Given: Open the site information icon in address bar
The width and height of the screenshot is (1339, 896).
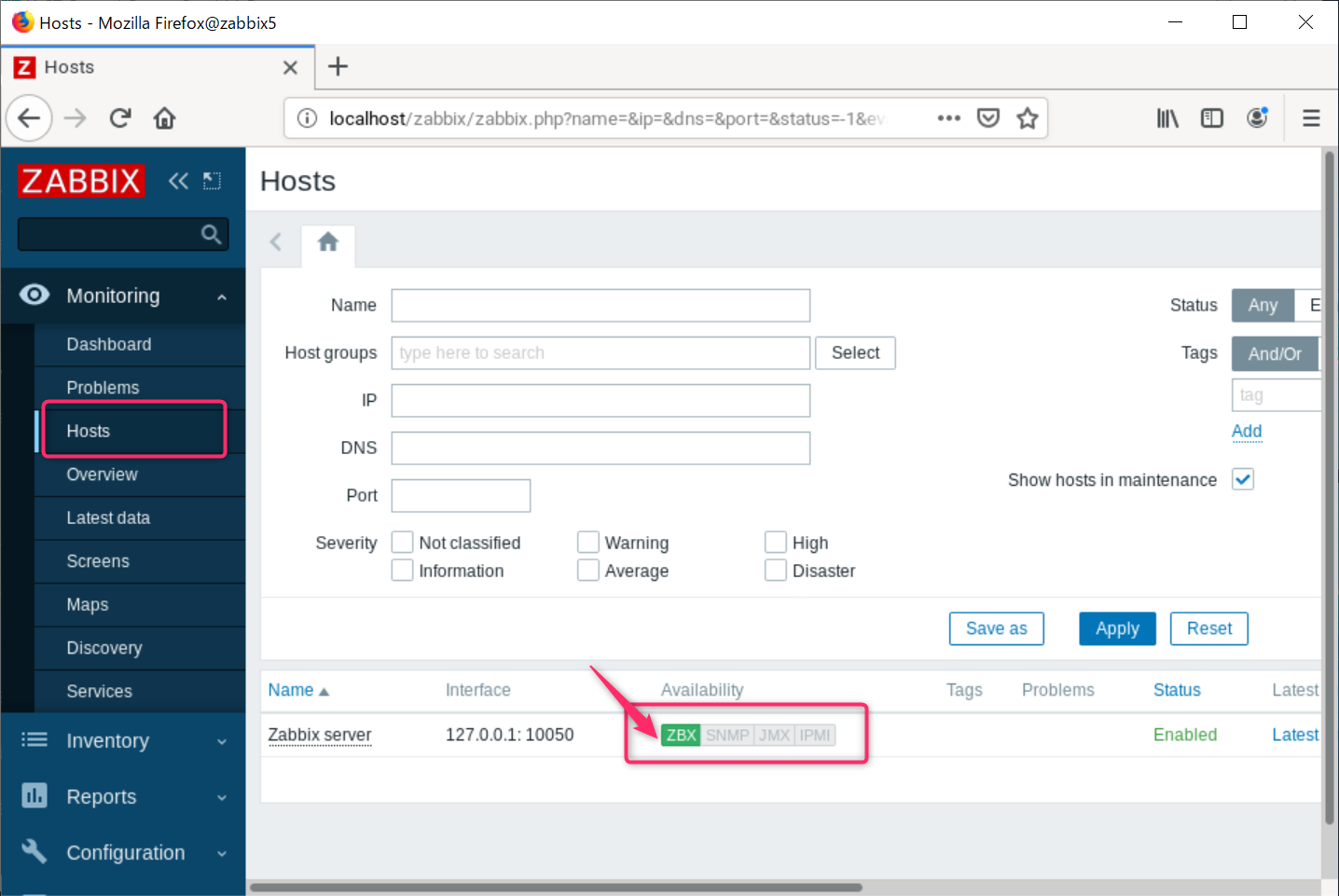Looking at the screenshot, I should pyautogui.click(x=307, y=118).
